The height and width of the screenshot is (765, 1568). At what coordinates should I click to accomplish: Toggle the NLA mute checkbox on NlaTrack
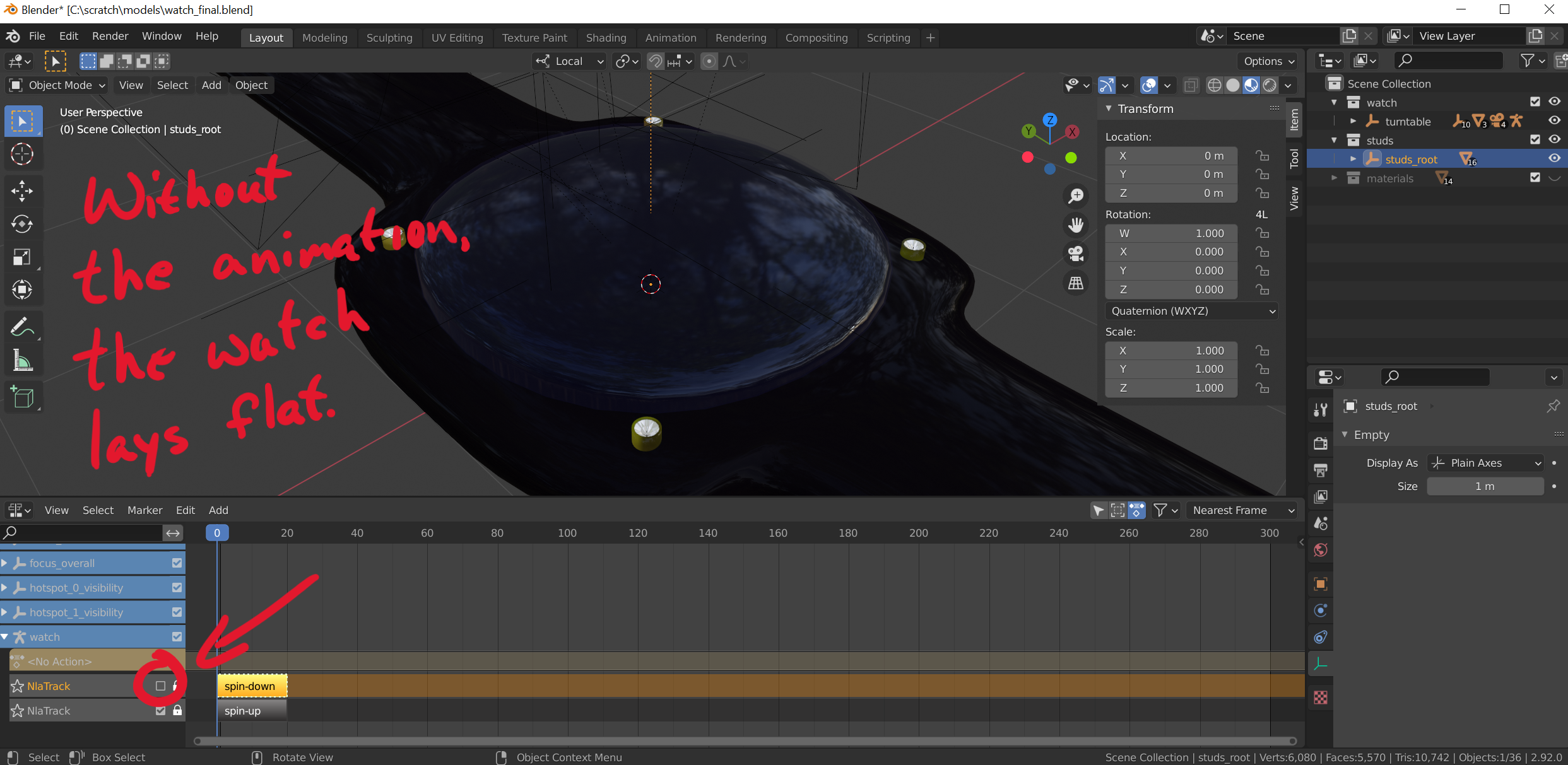(159, 686)
